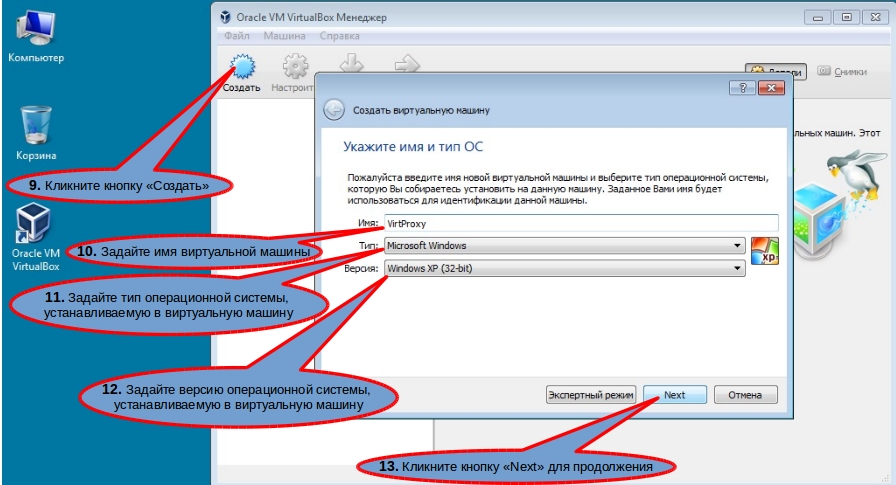Close the create virtual machine dialog
The width and height of the screenshot is (896, 485).
[771, 88]
